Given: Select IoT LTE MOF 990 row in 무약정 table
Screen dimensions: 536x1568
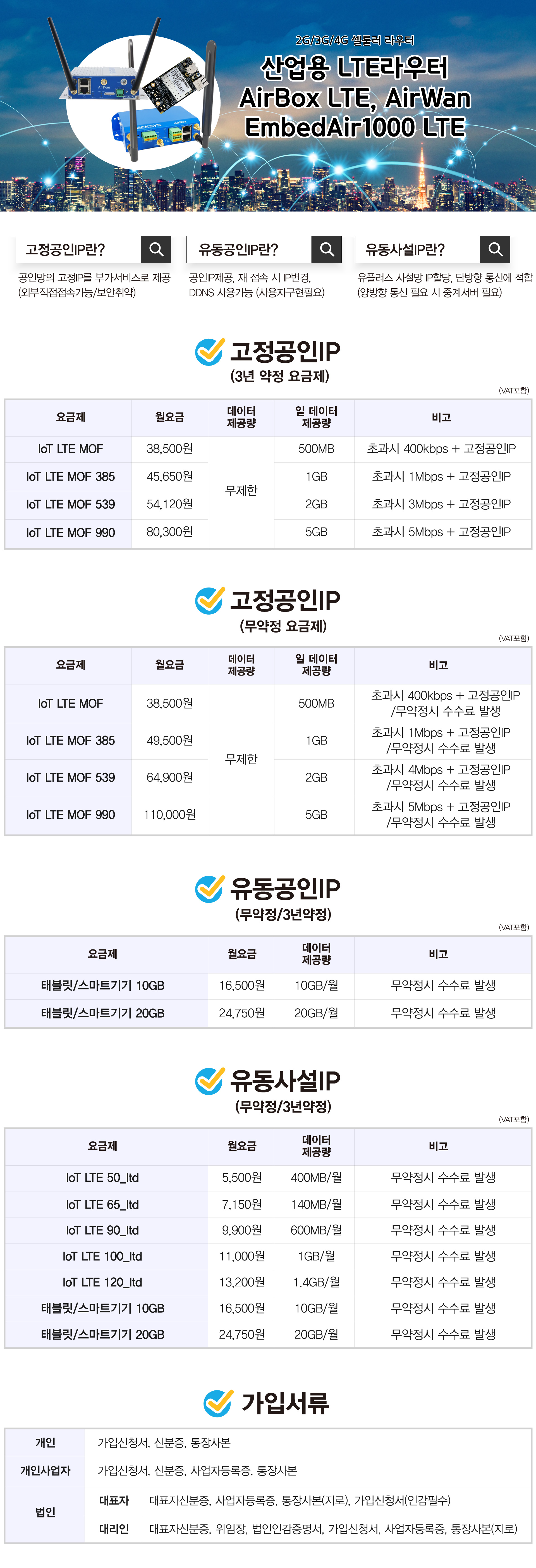Looking at the screenshot, I should coord(268,814).
